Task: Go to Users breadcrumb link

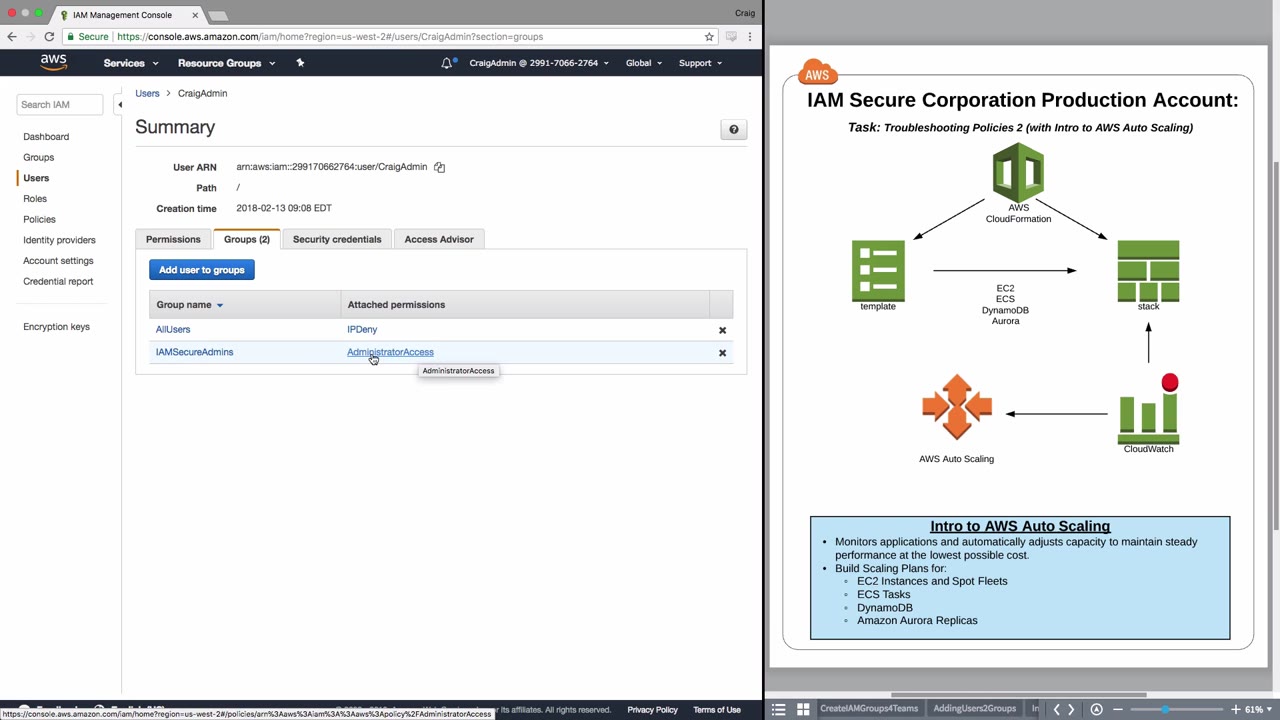Action: tap(147, 93)
